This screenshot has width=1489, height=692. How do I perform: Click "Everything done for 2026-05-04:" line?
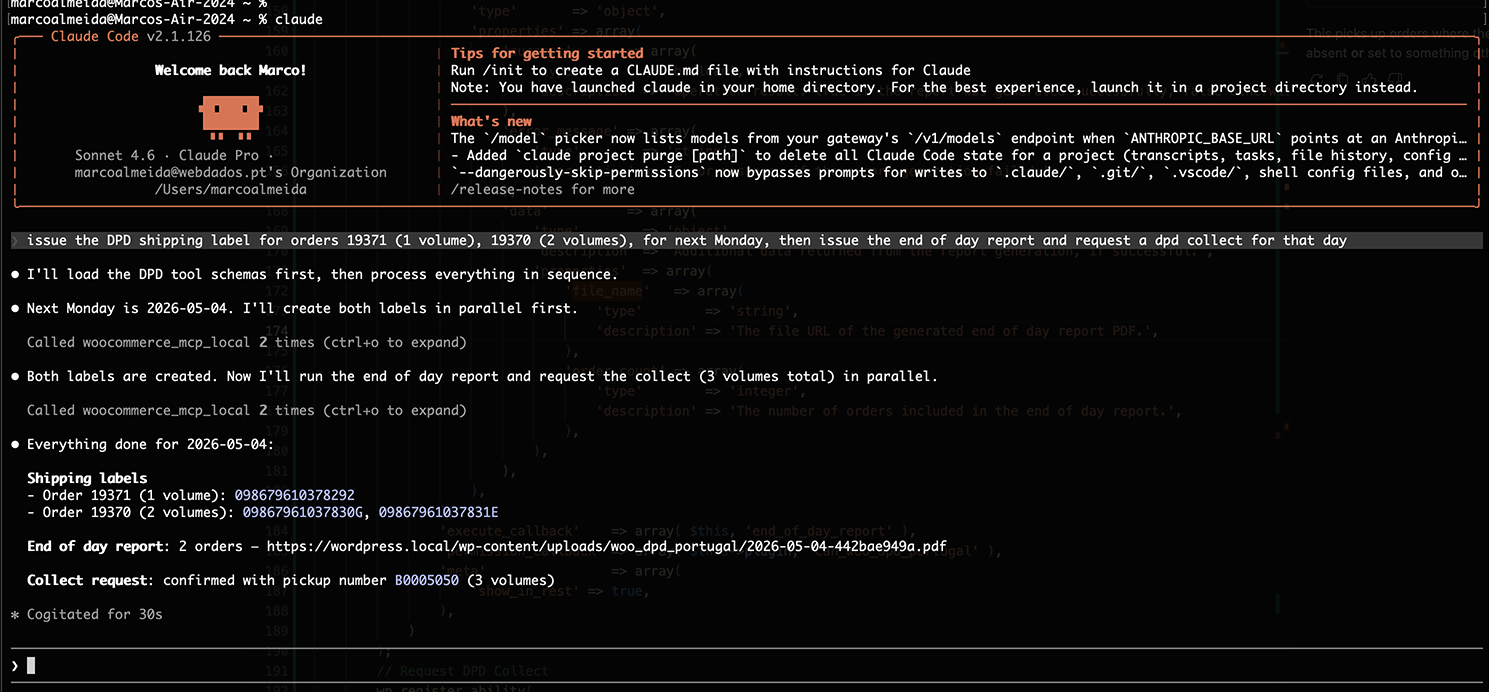[150, 444]
